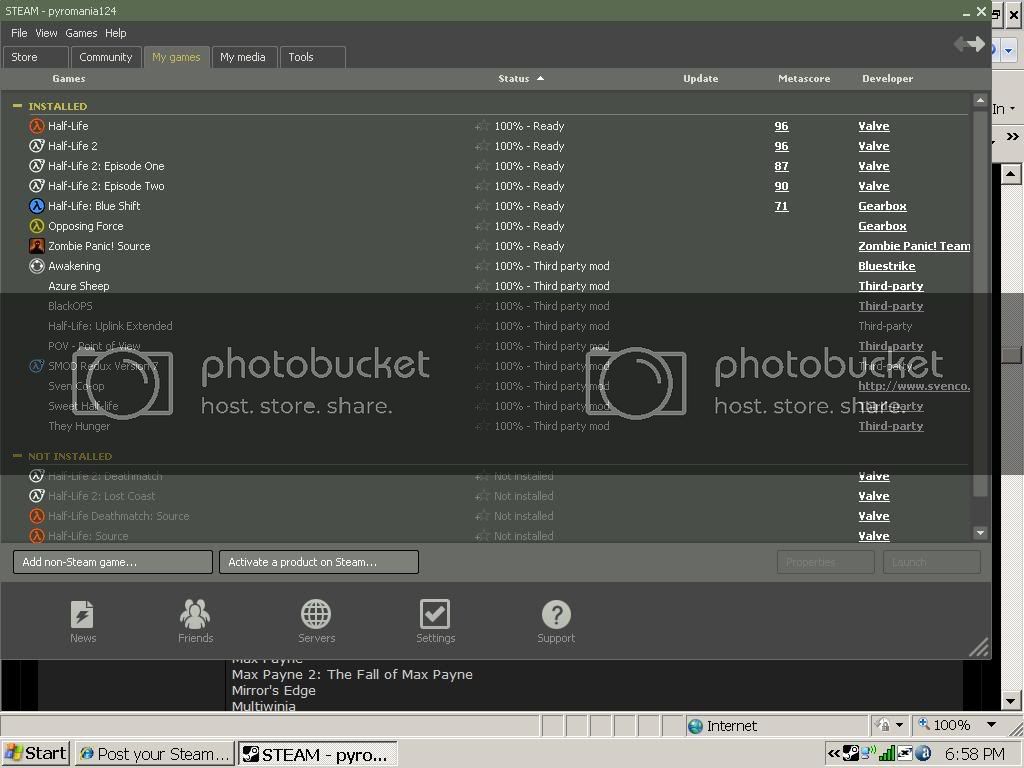The height and width of the screenshot is (768, 1024).
Task: Click the Add non-Steam game button
Action: tap(113, 562)
